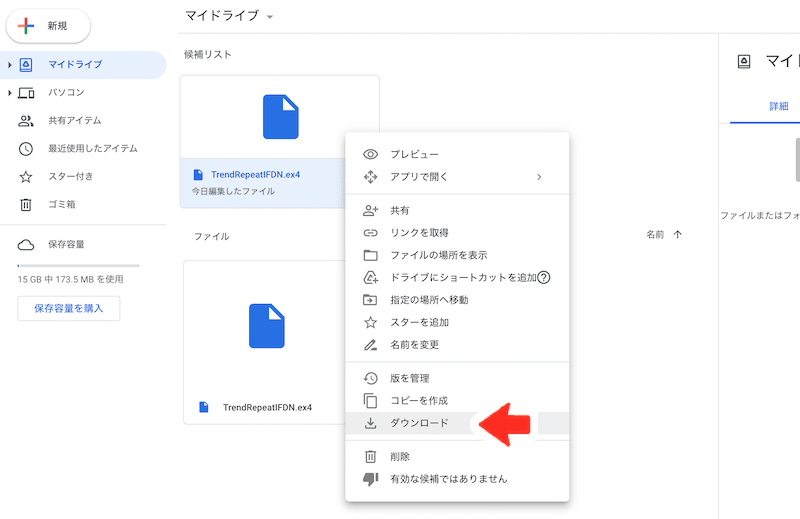
Task: Choose ダウンロード from context menu
Action: point(457,423)
